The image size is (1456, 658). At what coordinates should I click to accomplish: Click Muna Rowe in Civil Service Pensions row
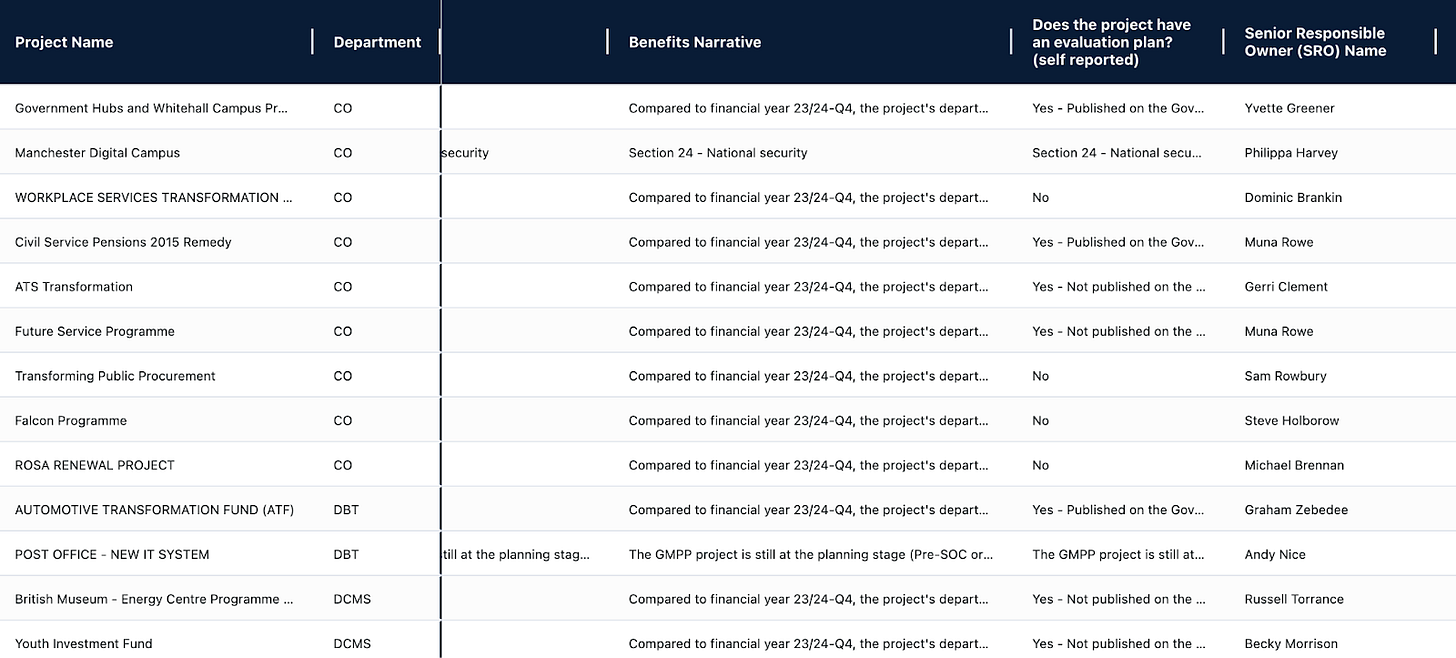click(1279, 242)
